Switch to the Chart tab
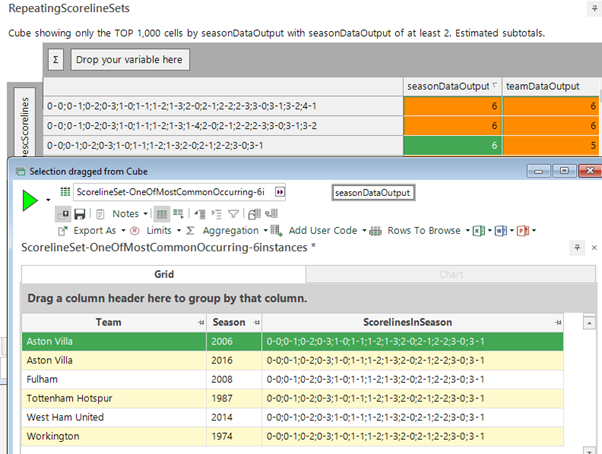 [451, 274]
